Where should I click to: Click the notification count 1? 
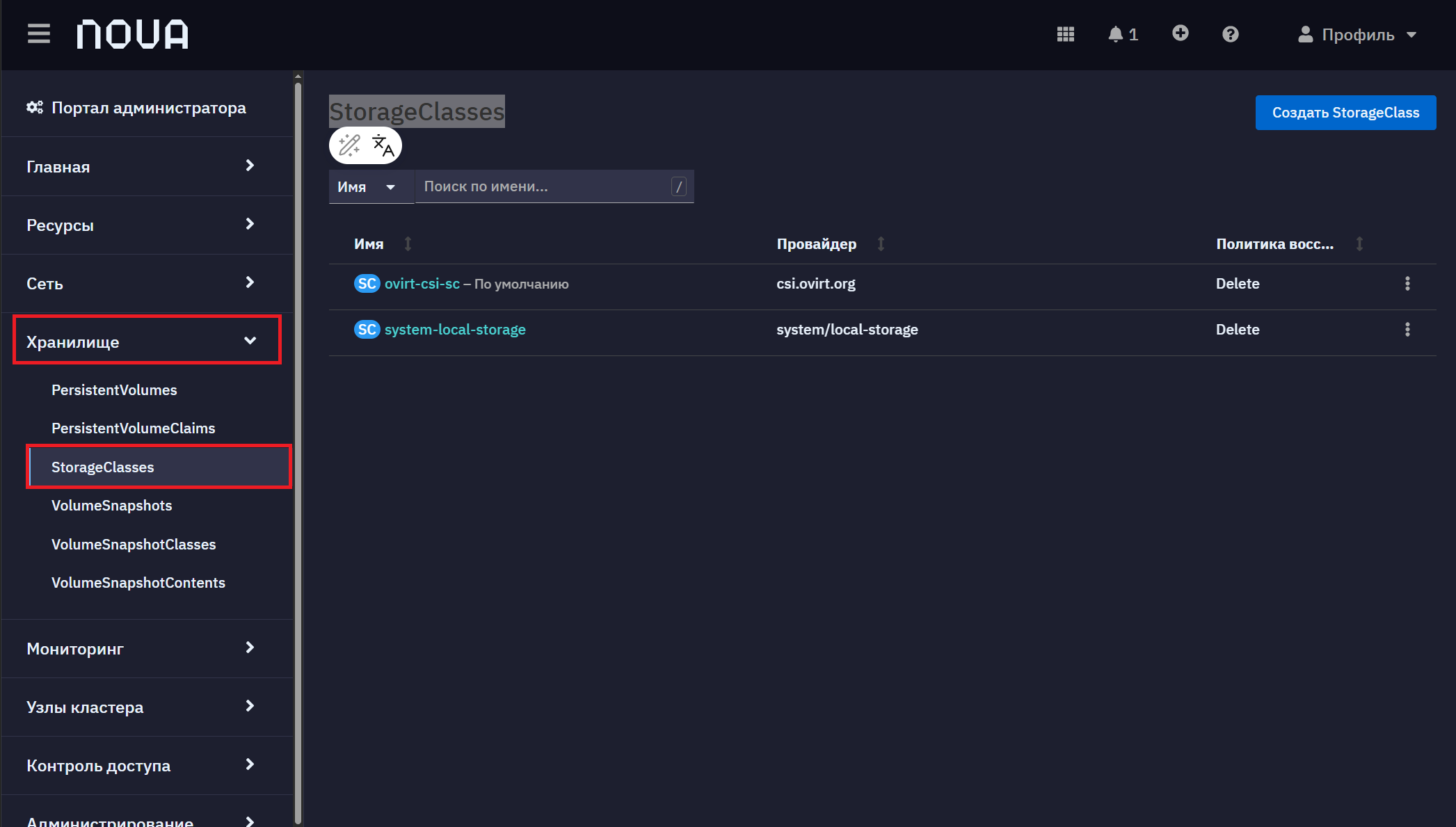point(1133,34)
